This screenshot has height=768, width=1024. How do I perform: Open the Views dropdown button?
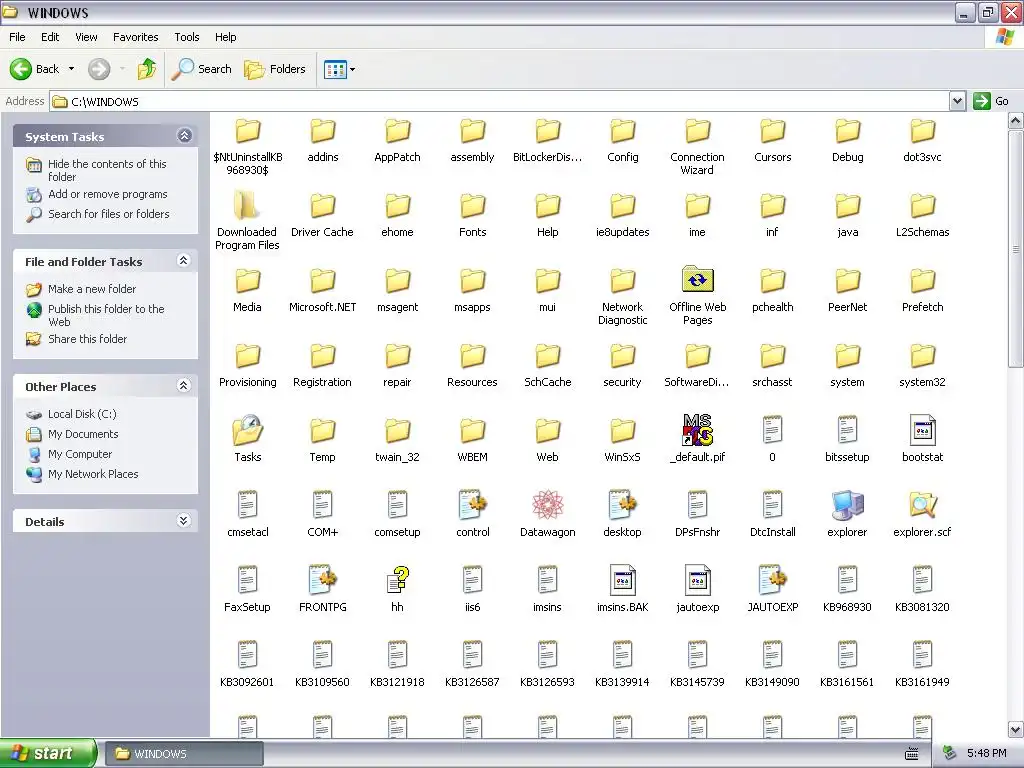pos(340,69)
